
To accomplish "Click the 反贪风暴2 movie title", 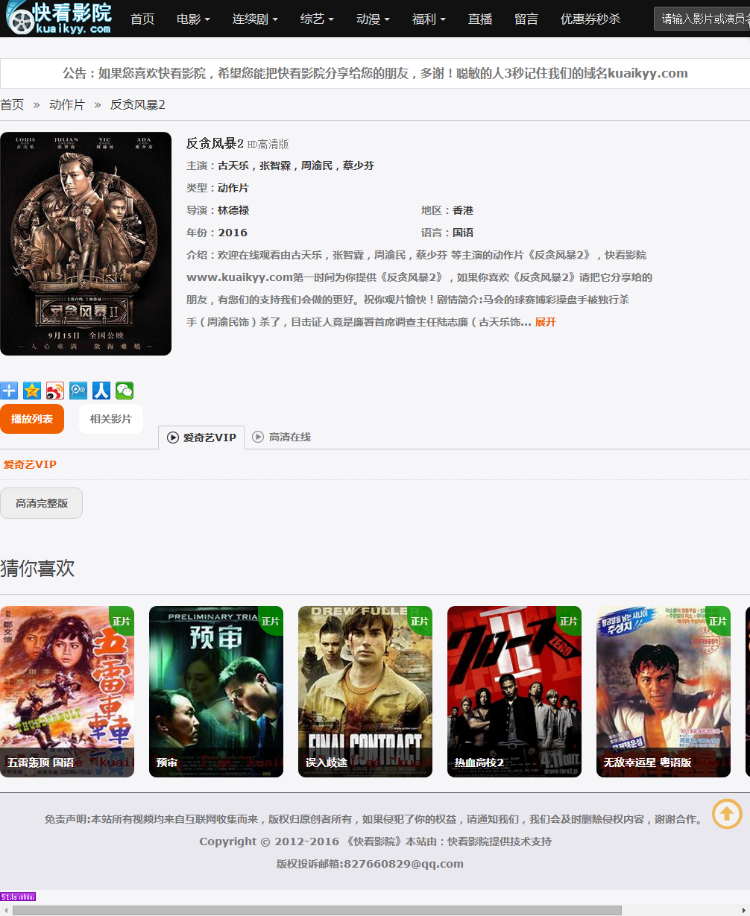I will 214,143.
